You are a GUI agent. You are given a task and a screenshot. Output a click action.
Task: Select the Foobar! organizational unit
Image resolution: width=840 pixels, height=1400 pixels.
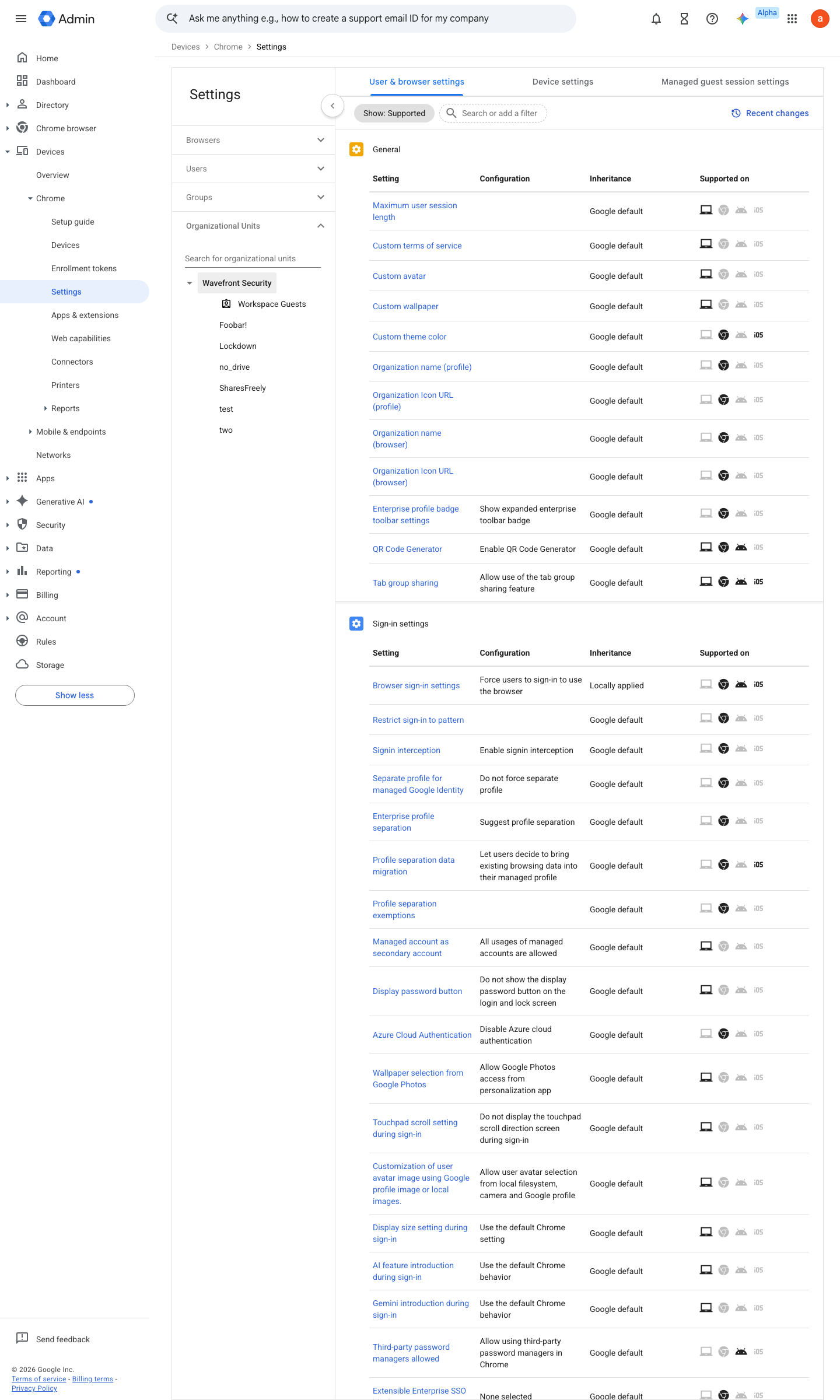pyautogui.click(x=233, y=325)
